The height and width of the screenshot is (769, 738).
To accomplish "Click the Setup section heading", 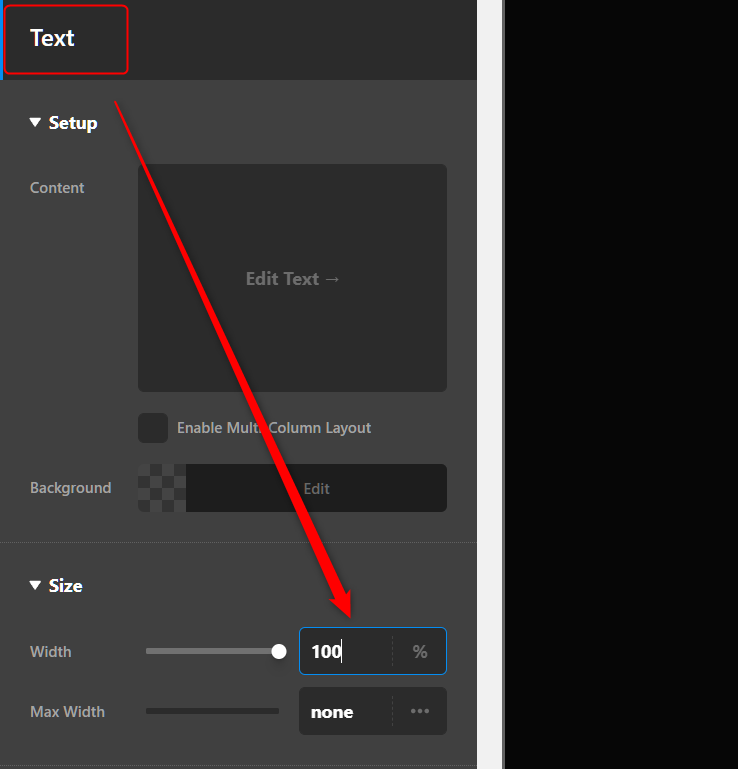I will (x=73, y=123).
